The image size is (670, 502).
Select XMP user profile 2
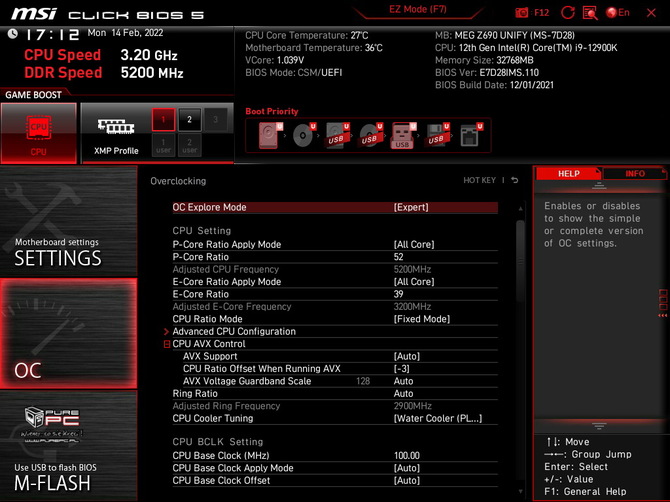pyautogui.click(x=189, y=145)
